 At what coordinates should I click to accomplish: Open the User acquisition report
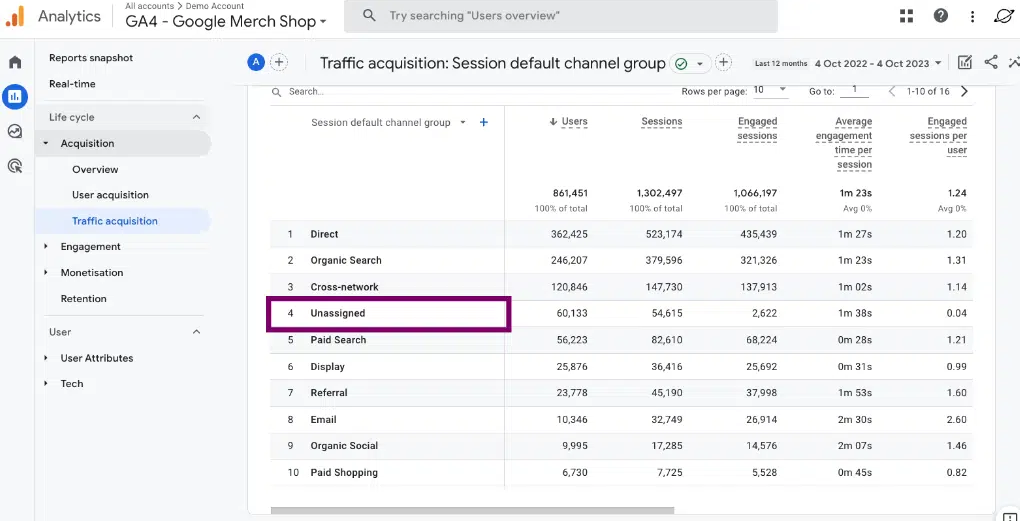[110, 195]
